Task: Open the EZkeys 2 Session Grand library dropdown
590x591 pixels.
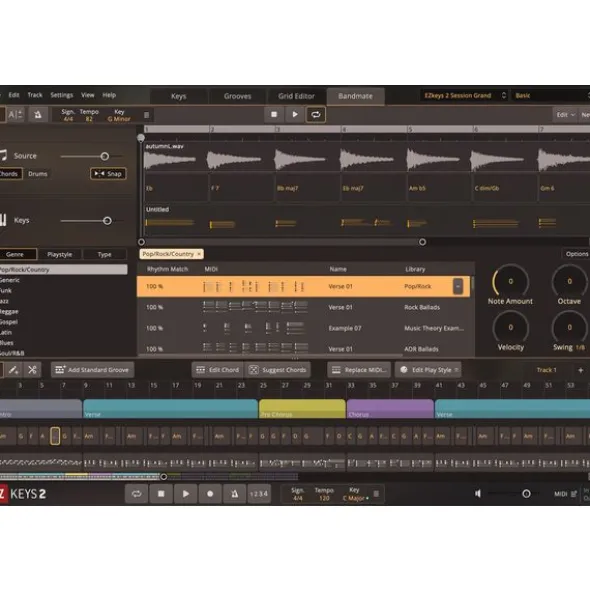Action: [x=464, y=95]
